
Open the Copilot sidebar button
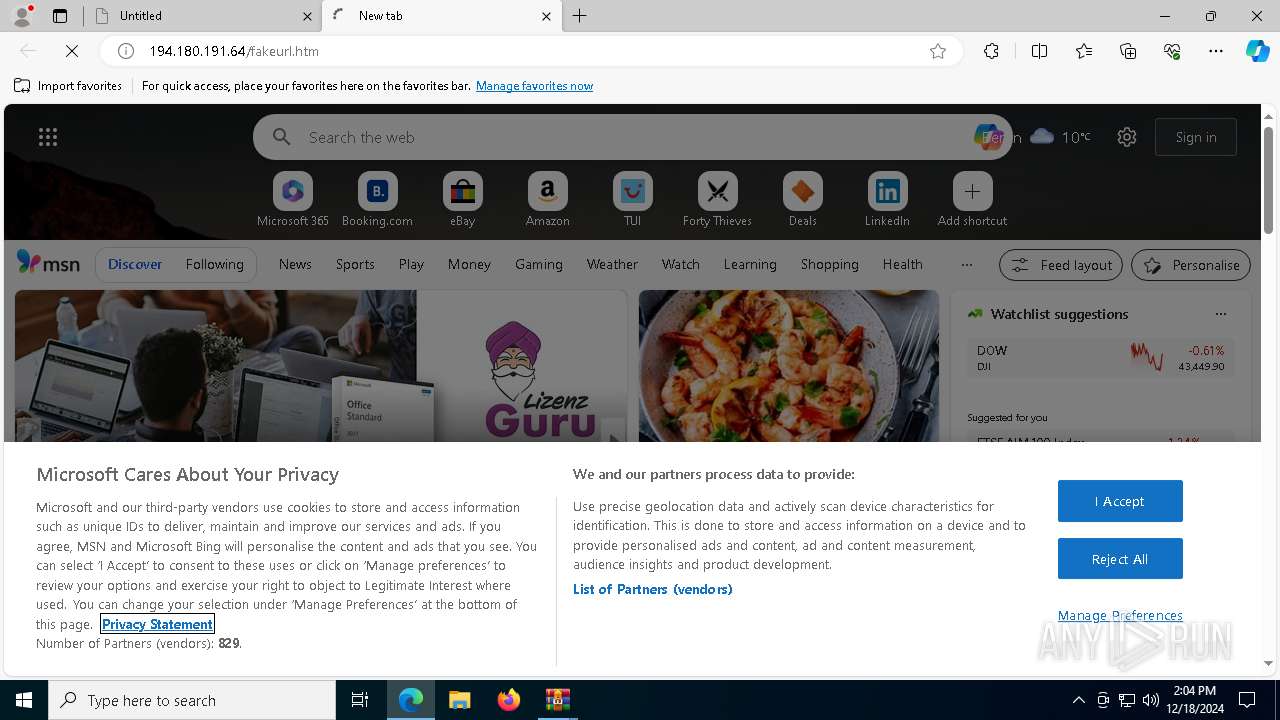[1257, 51]
